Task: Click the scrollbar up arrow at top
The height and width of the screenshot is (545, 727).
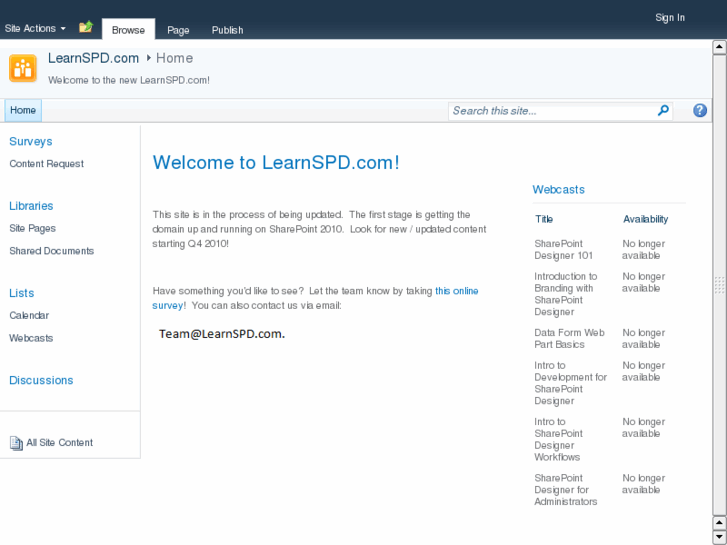Action: (x=719, y=47)
